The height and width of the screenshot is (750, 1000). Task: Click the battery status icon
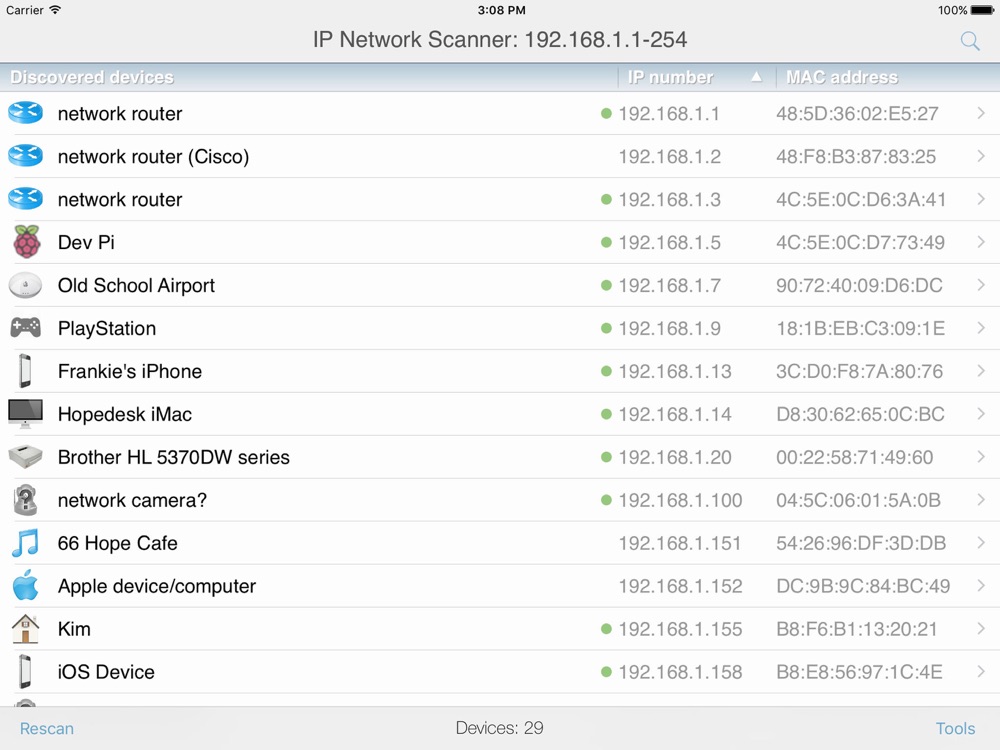[x=983, y=10]
